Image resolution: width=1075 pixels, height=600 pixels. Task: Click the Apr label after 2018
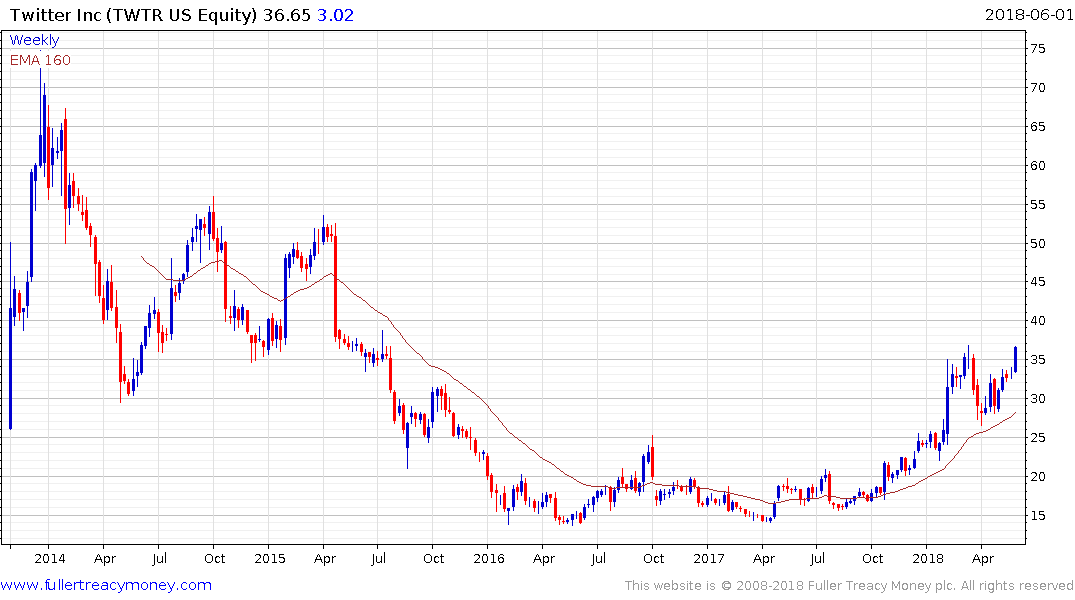(x=982, y=560)
